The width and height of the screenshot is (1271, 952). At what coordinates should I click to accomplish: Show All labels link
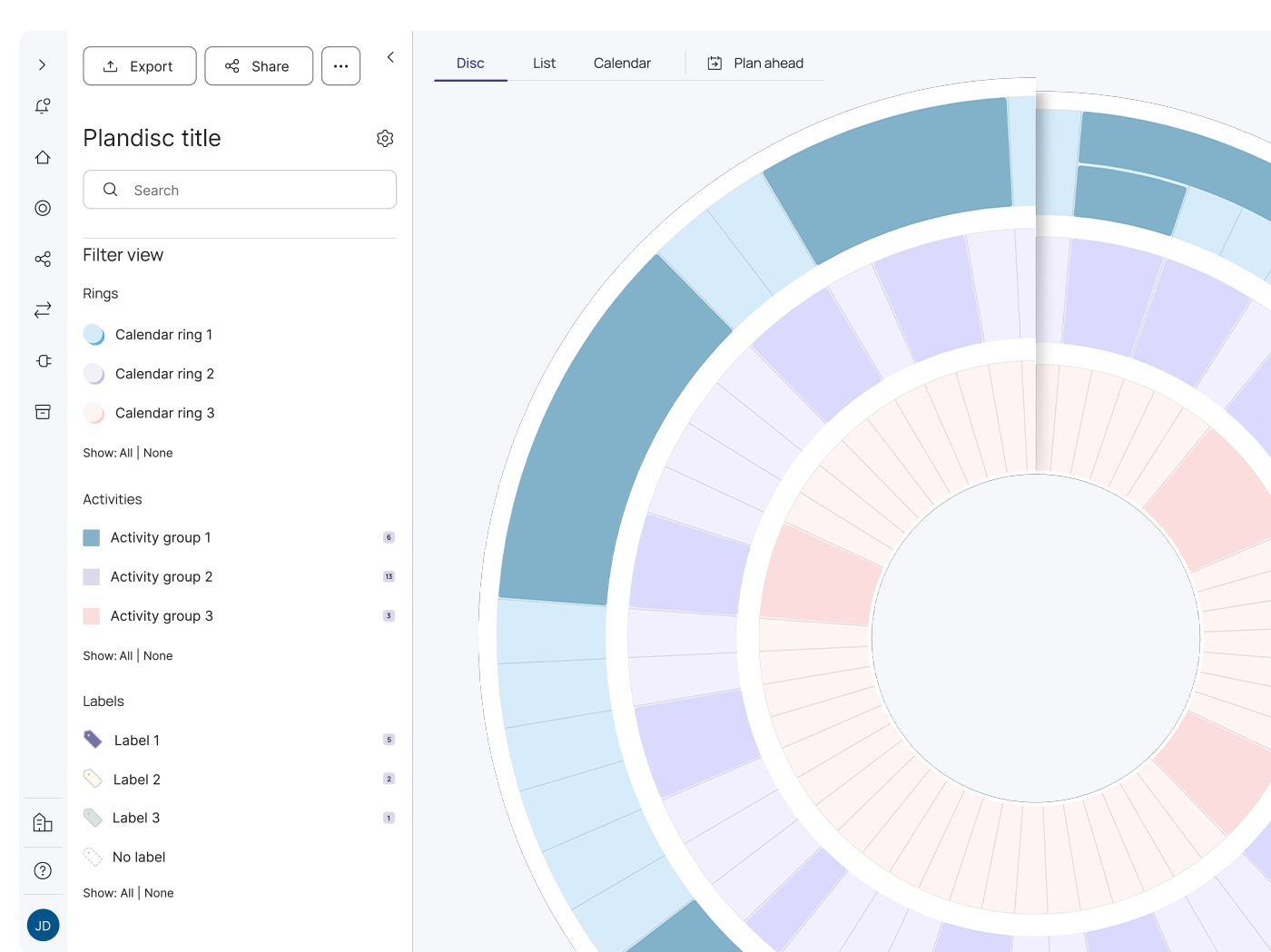(127, 893)
